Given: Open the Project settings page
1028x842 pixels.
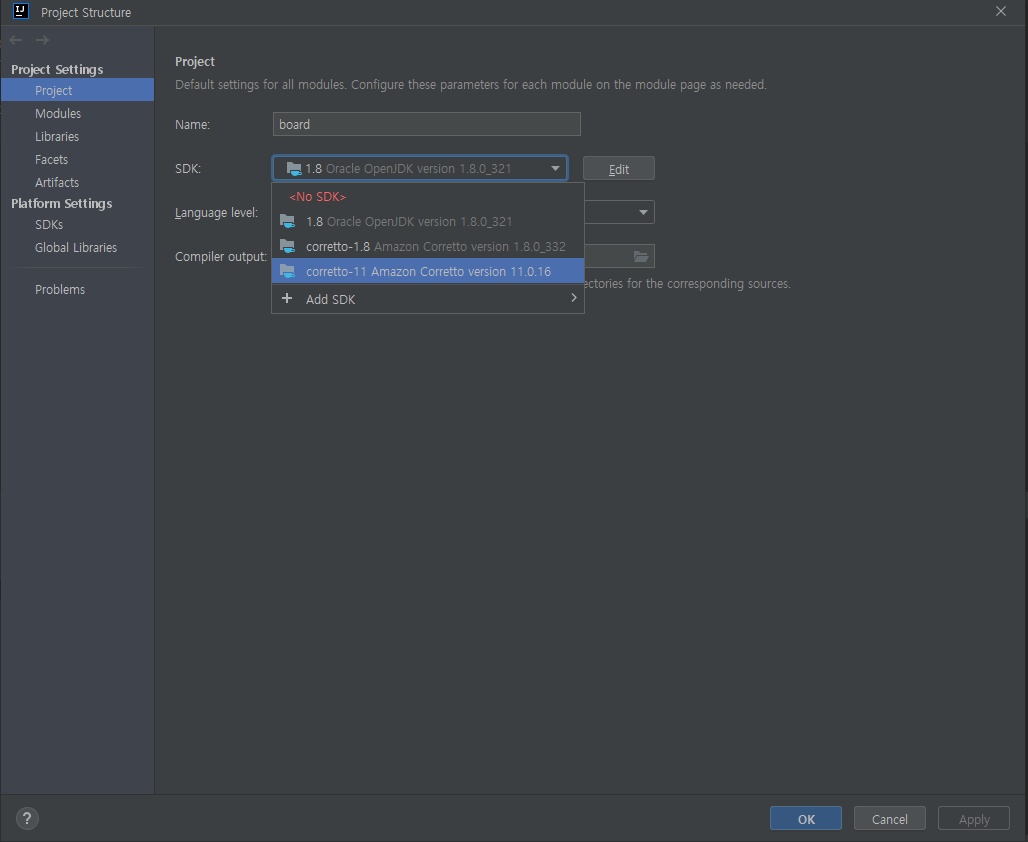Looking at the screenshot, I should (77, 90).
